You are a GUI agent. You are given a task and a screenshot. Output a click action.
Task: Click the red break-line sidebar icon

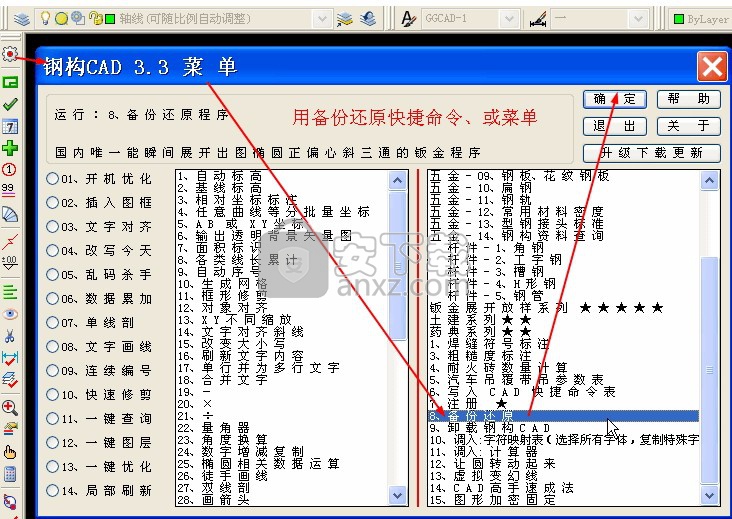point(10,241)
